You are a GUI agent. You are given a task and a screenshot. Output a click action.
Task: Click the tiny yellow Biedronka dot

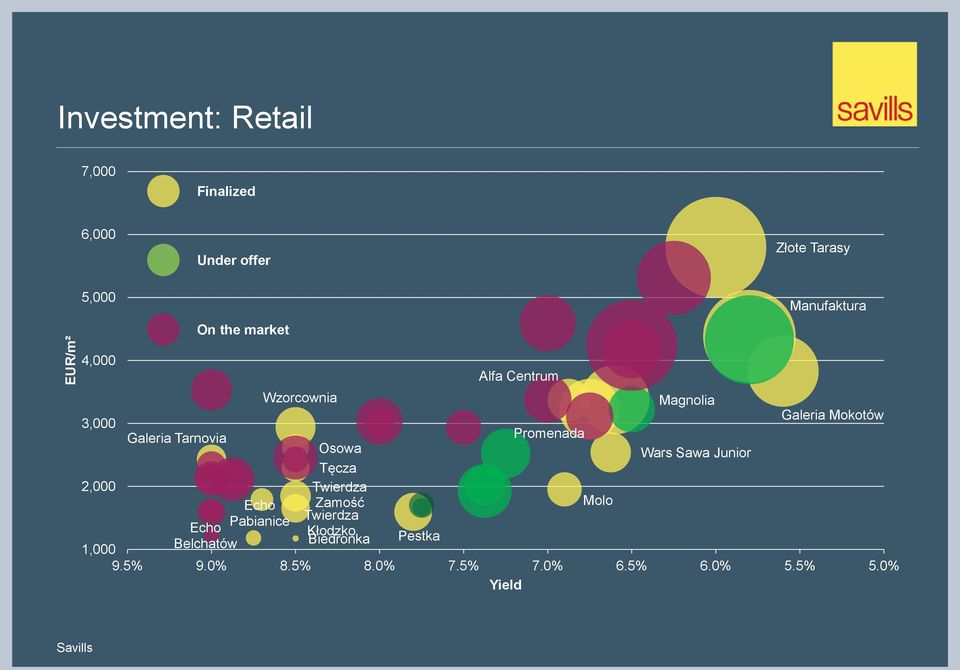pos(295,538)
